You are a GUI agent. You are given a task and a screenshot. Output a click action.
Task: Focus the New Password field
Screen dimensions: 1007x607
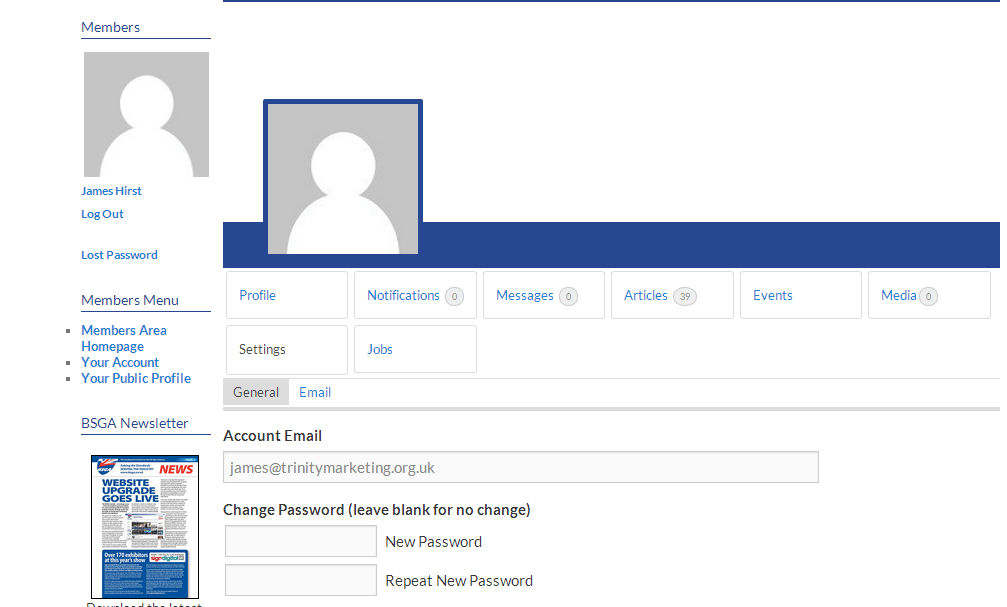pos(301,541)
